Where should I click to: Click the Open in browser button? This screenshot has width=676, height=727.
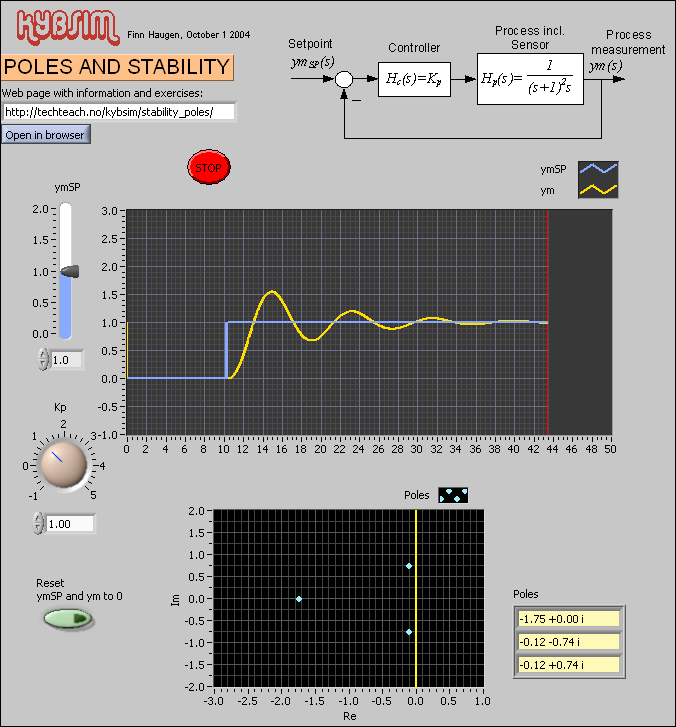46,134
